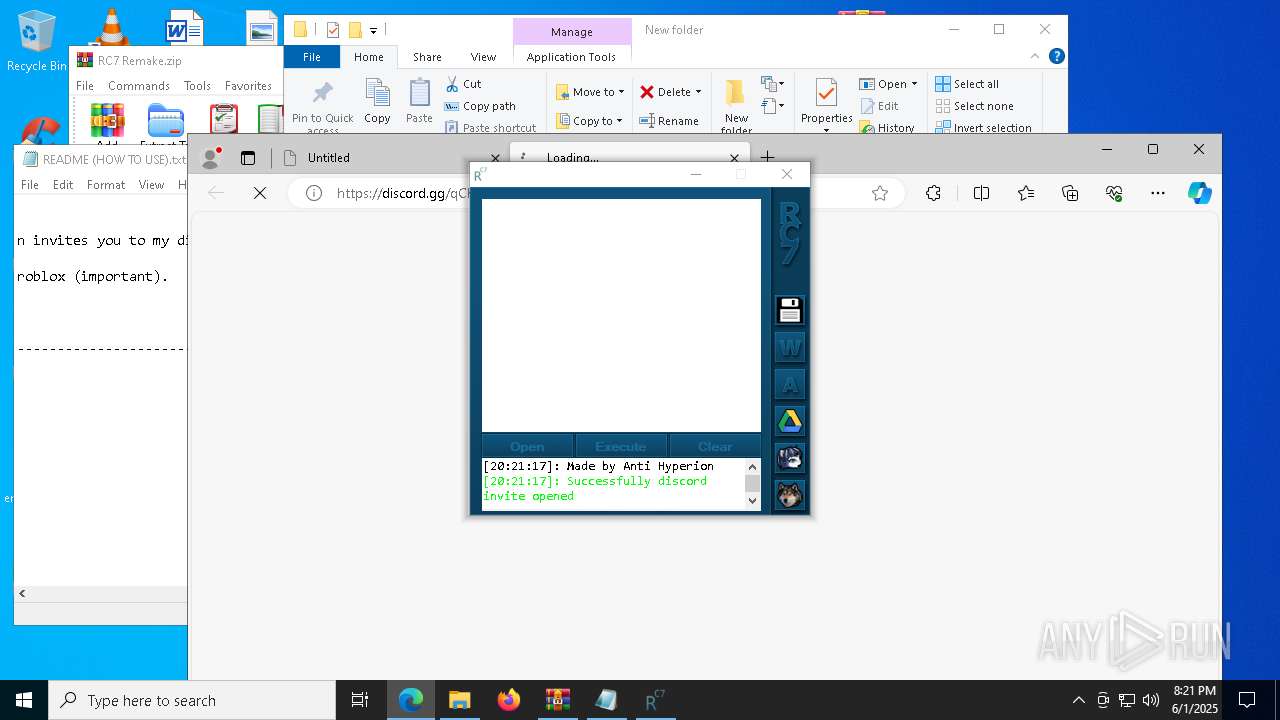Open the Google Drive icon in RC7
The height and width of the screenshot is (720, 1280).
pos(790,421)
